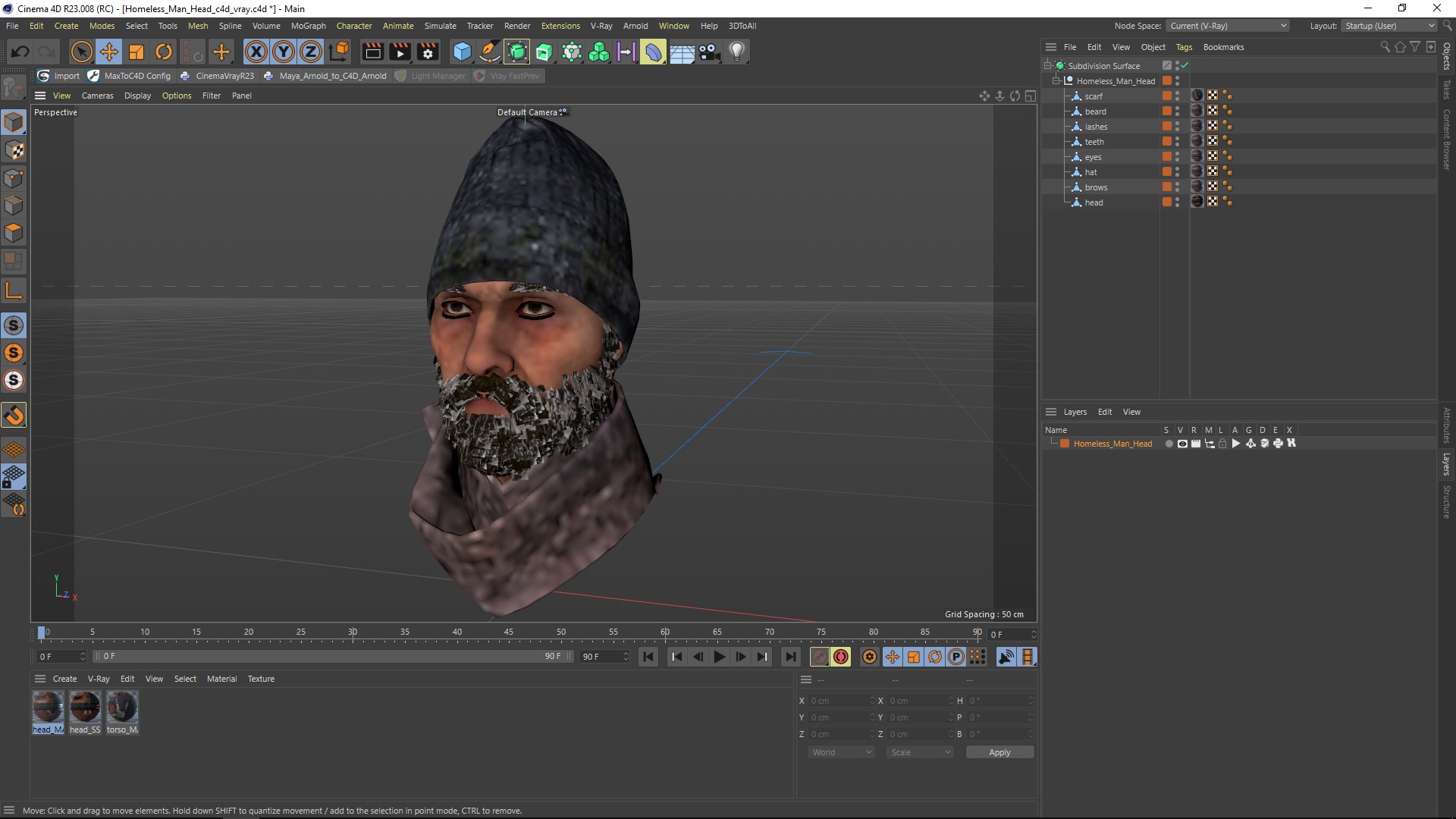This screenshot has height=819, width=1456.
Task: Click the Enable Axis icon
Action: pyautogui.click(x=14, y=290)
